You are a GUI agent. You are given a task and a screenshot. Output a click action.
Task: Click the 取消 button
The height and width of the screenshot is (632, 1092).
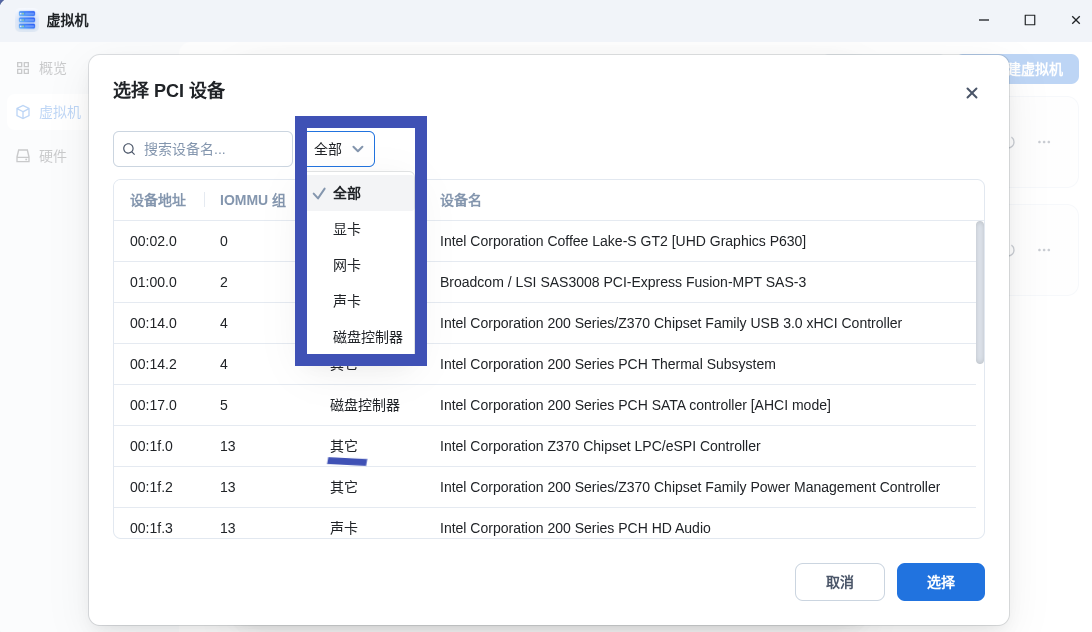839,582
